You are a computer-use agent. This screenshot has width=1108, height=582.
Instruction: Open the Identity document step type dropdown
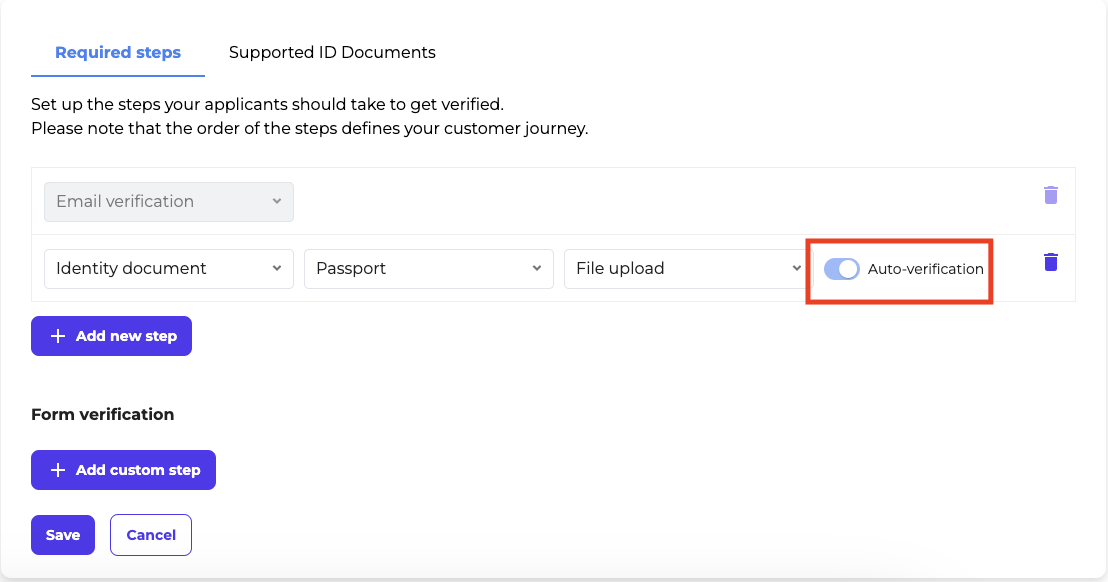tap(168, 268)
